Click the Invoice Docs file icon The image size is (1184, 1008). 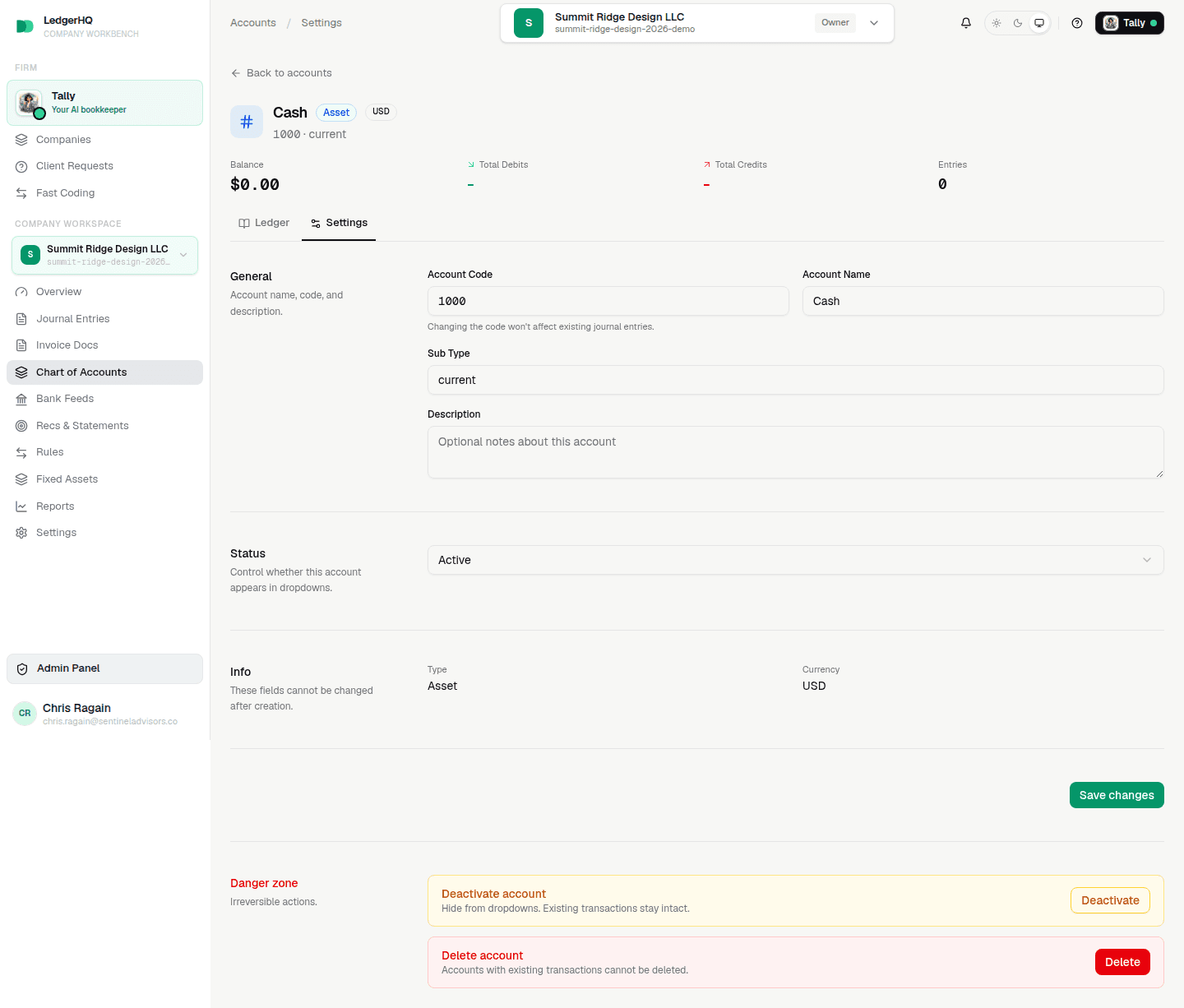tap(21, 345)
